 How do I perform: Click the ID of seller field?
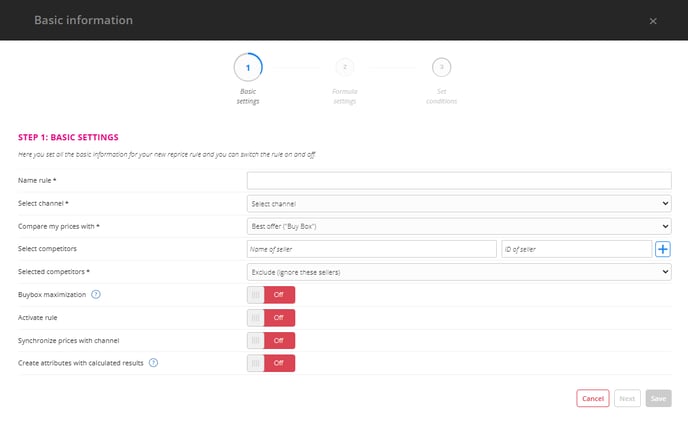577,249
